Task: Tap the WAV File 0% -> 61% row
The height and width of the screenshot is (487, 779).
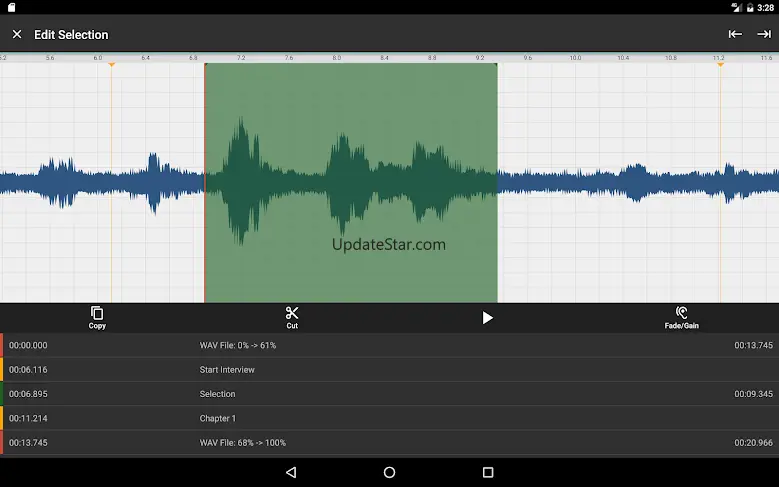Action: click(389, 345)
